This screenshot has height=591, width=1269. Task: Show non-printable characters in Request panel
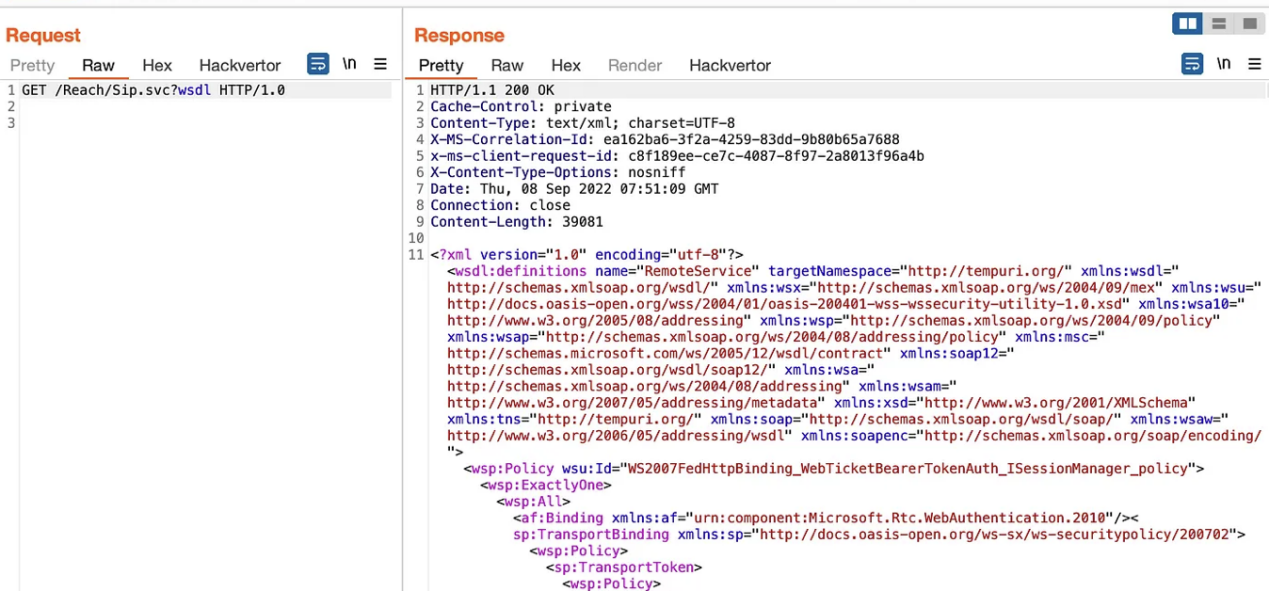pos(349,64)
